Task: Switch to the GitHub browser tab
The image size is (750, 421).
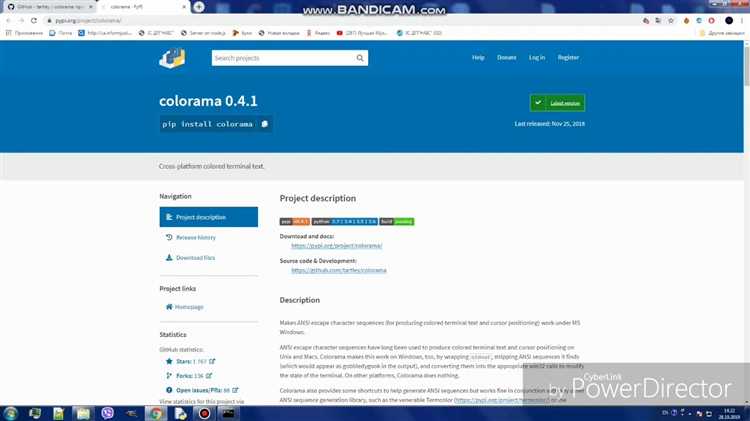Action: pyautogui.click(x=50, y=7)
